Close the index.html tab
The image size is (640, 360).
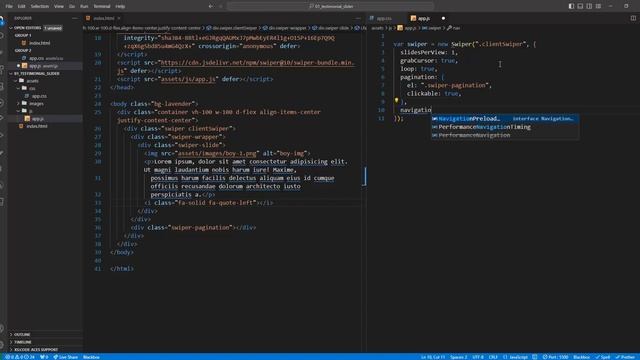(119, 18)
